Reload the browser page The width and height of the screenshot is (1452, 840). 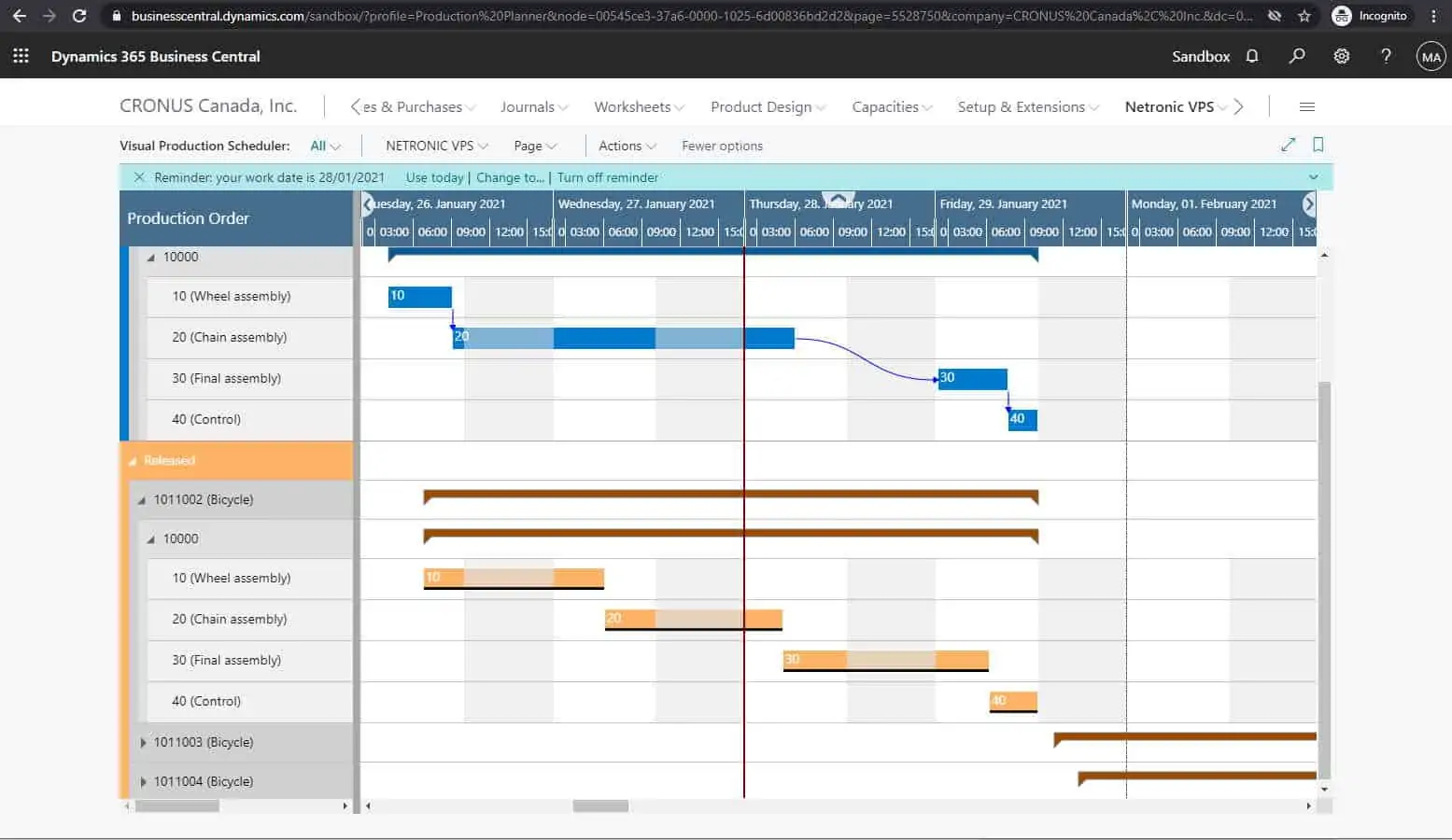(79, 16)
